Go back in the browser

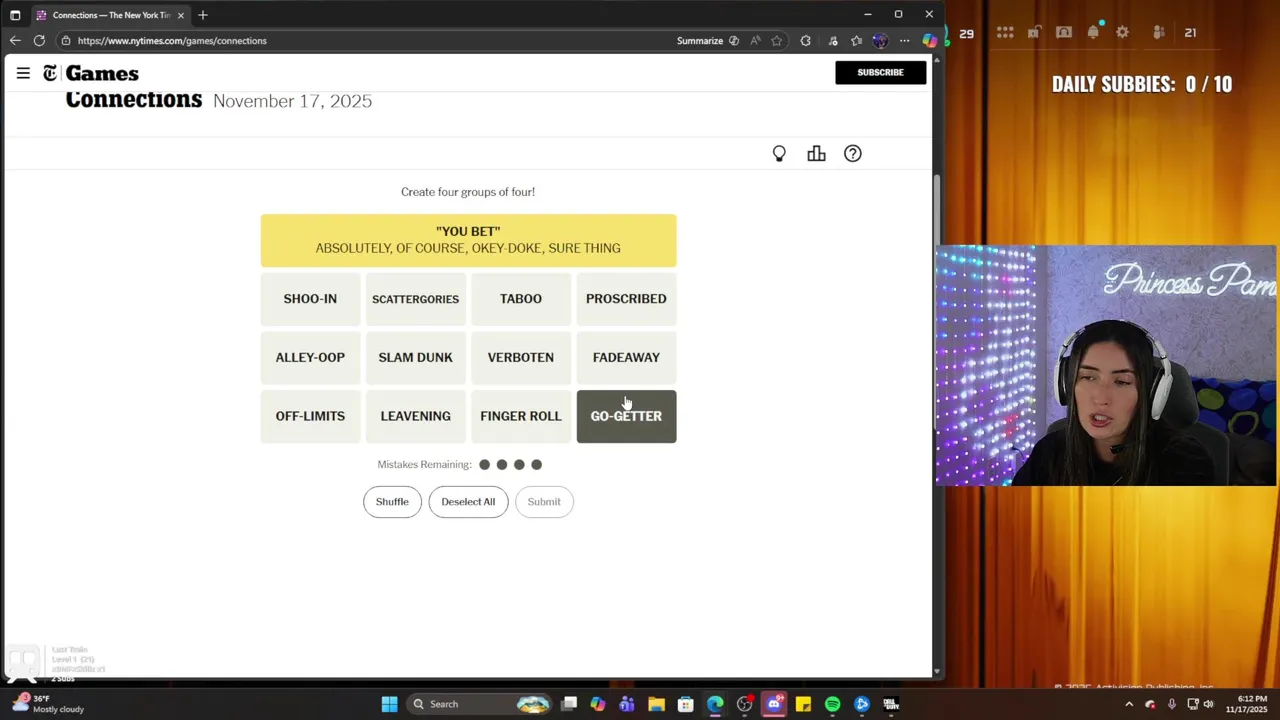[15, 41]
